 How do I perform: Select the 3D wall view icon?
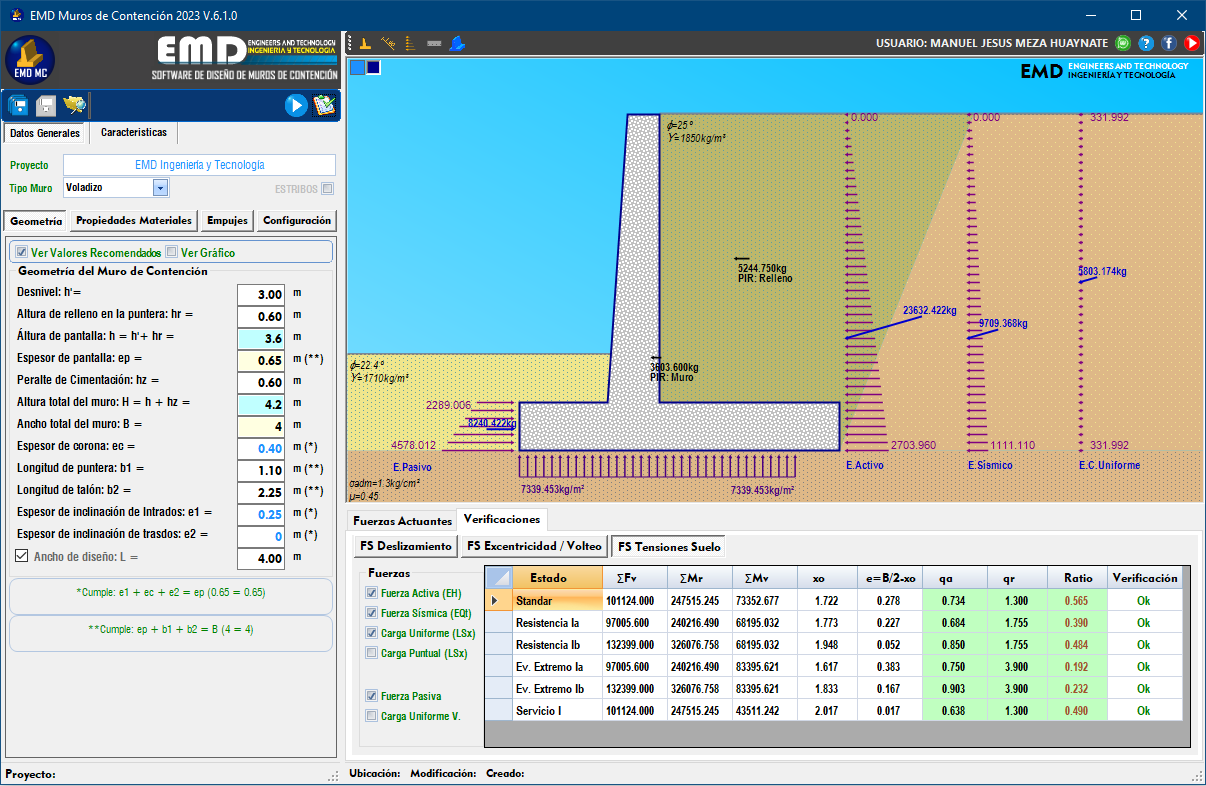pyautogui.click(x=457, y=43)
